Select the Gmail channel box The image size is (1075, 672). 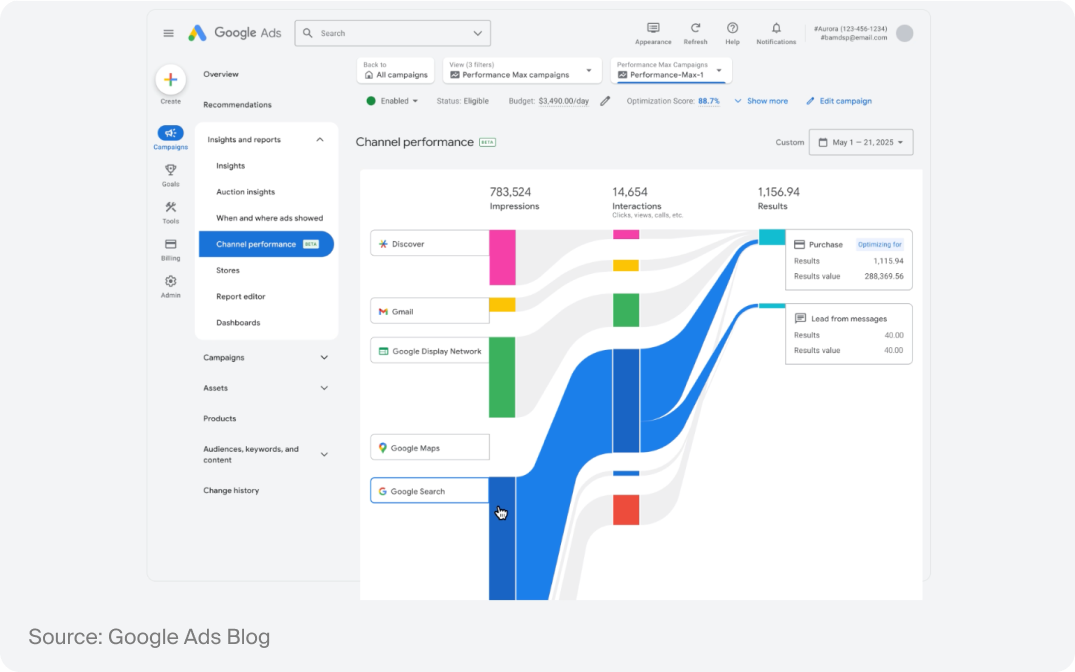click(x=430, y=311)
